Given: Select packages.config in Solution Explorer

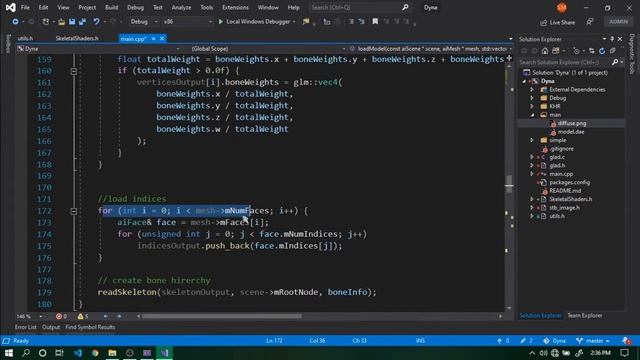Looking at the screenshot, I should (571, 182).
